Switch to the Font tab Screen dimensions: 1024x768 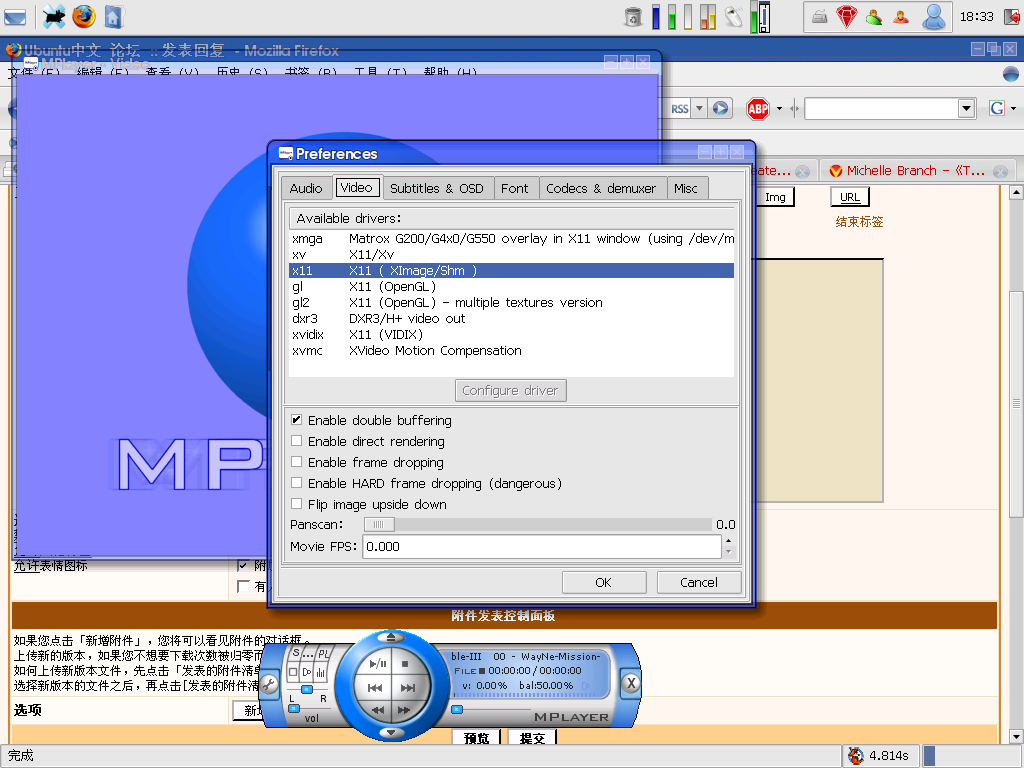point(515,188)
